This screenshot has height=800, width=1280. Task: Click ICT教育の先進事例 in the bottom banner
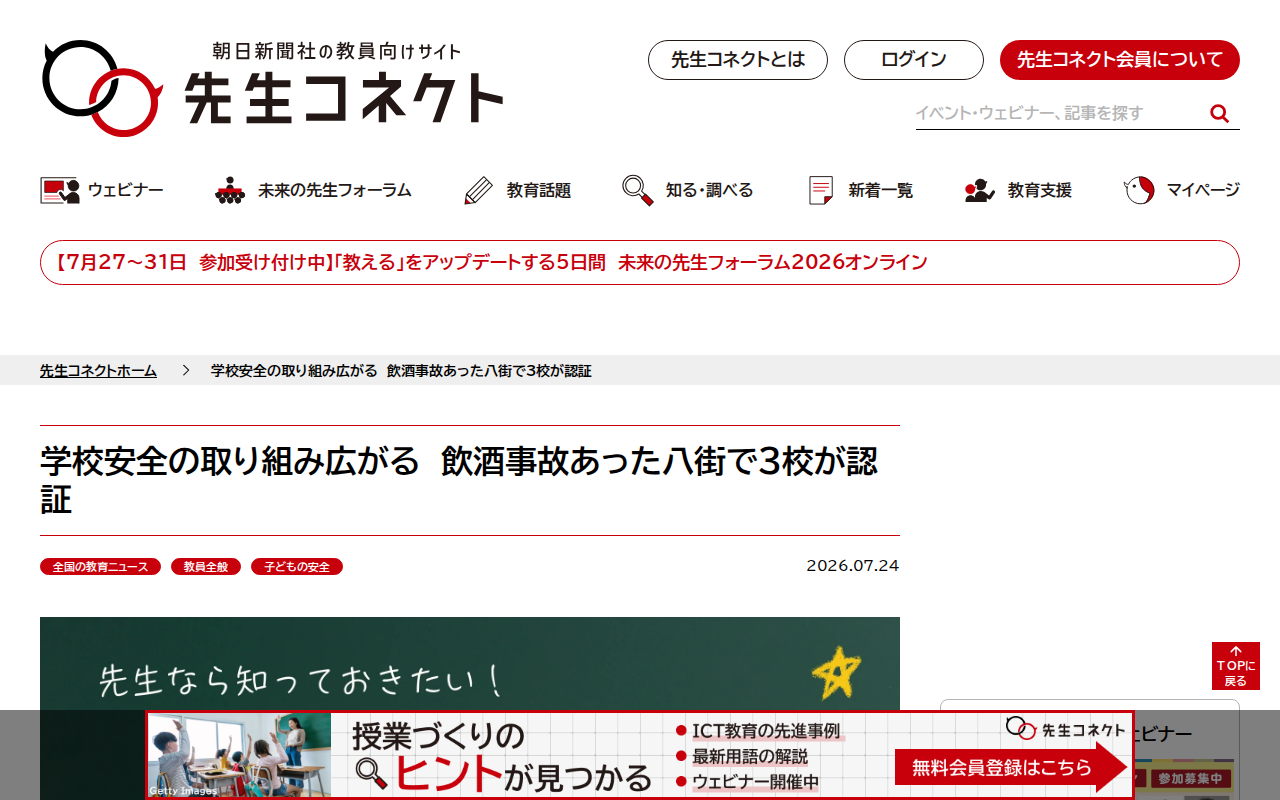766,731
